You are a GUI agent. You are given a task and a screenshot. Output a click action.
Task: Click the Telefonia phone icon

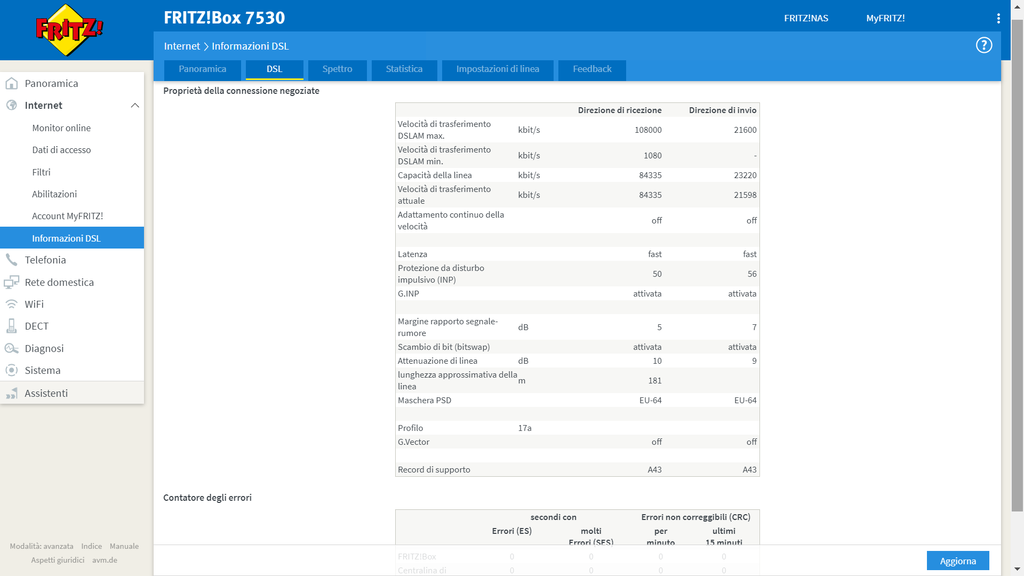click(12, 260)
